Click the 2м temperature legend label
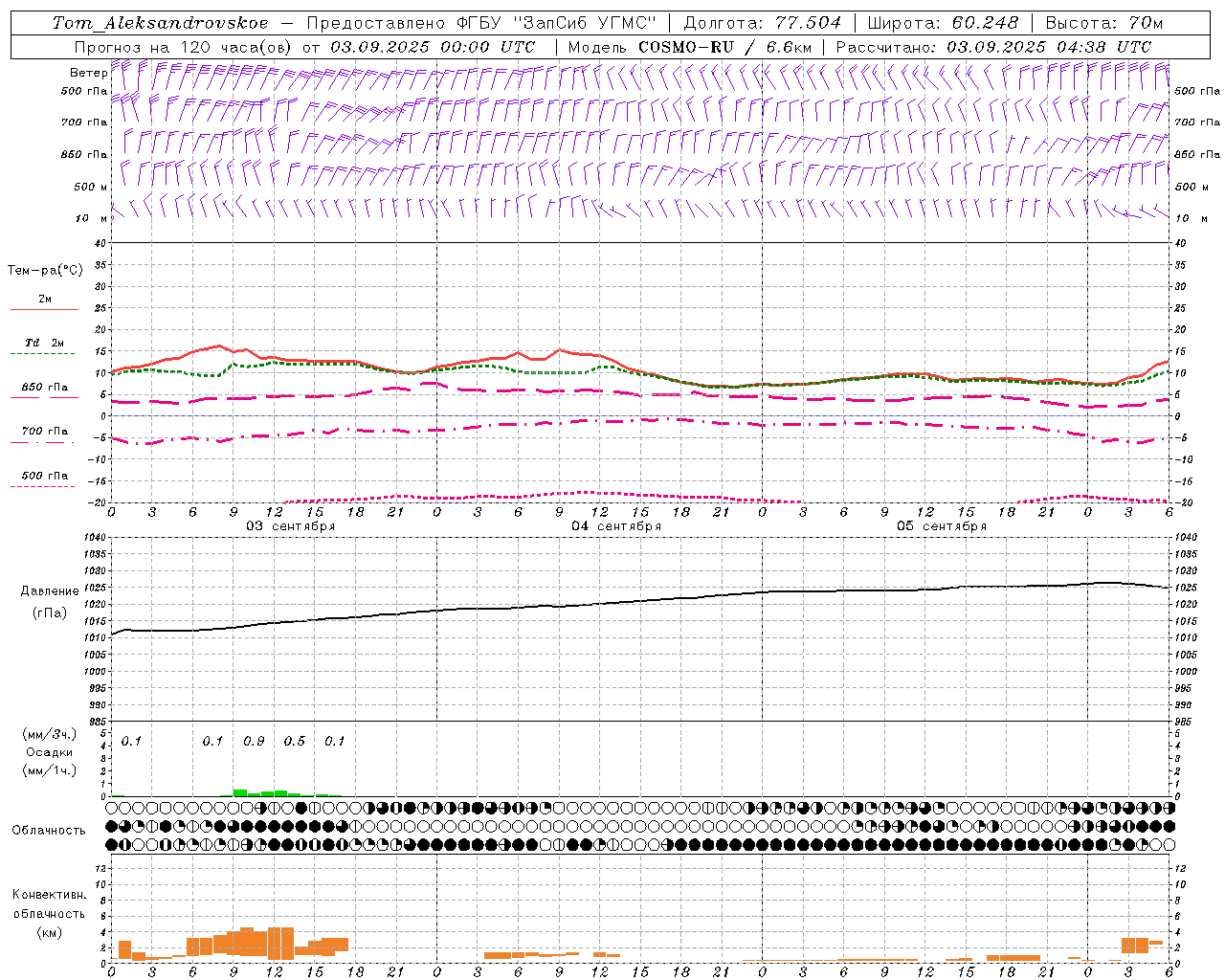1225x980 pixels. coord(45,300)
